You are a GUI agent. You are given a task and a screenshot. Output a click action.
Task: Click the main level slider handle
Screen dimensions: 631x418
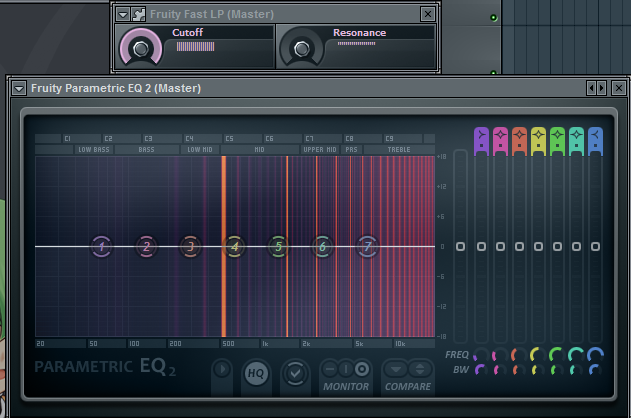tap(461, 246)
